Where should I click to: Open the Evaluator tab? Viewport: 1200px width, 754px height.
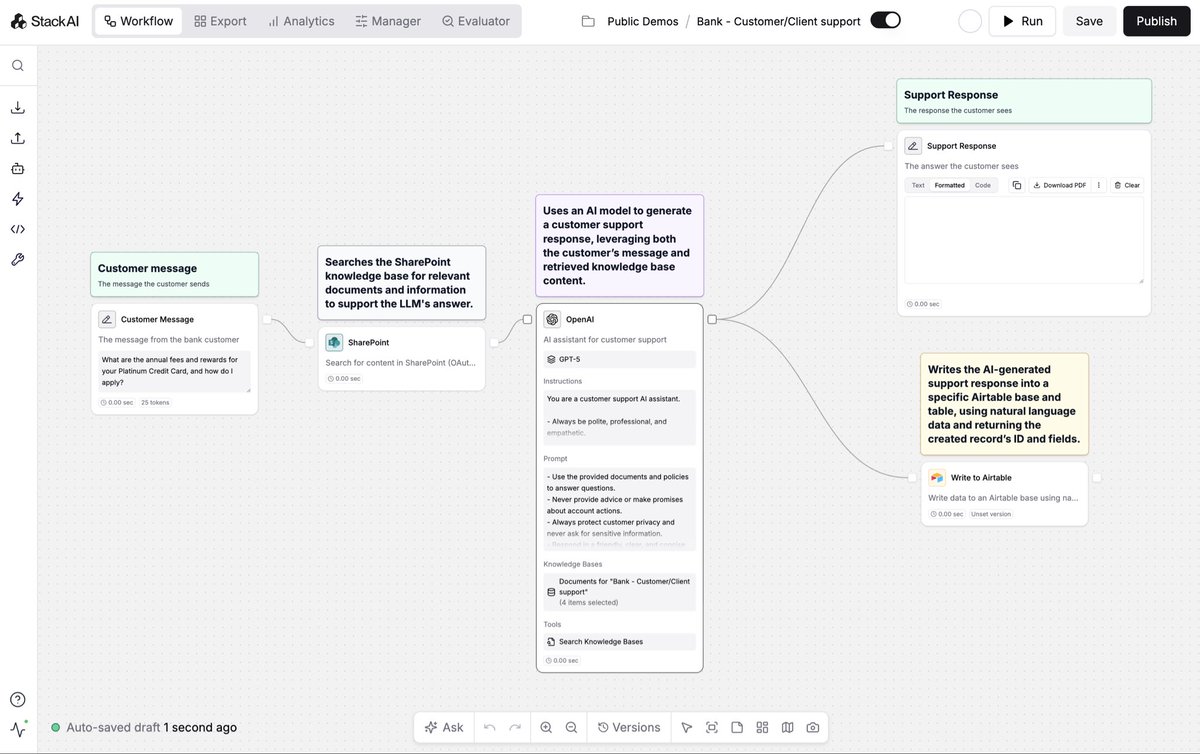(x=476, y=21)
